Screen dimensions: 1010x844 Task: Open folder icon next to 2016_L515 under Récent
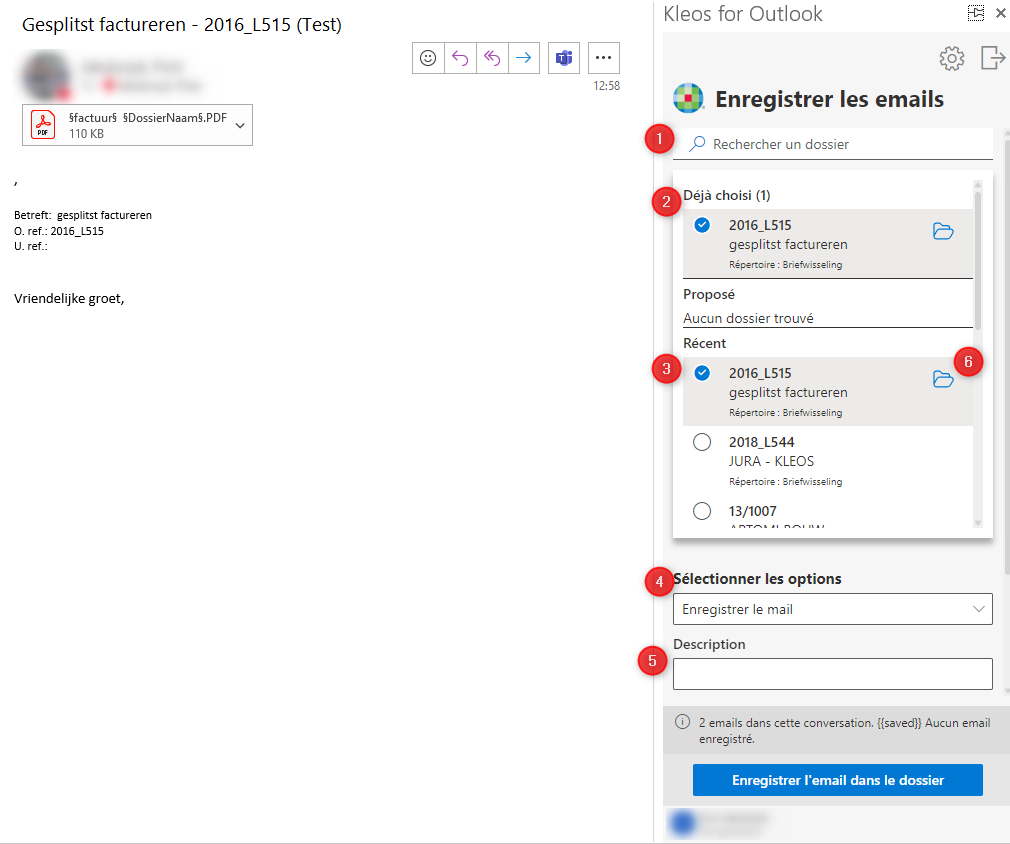943,379
